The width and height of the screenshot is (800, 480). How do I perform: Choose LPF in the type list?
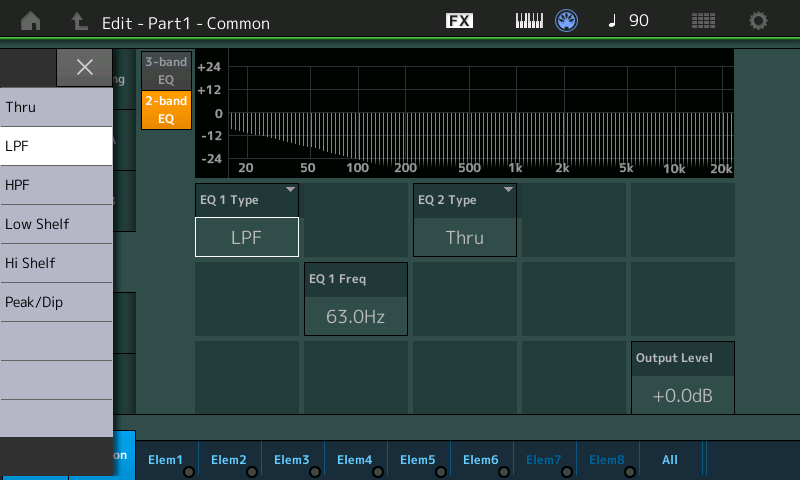coord(56,146)
